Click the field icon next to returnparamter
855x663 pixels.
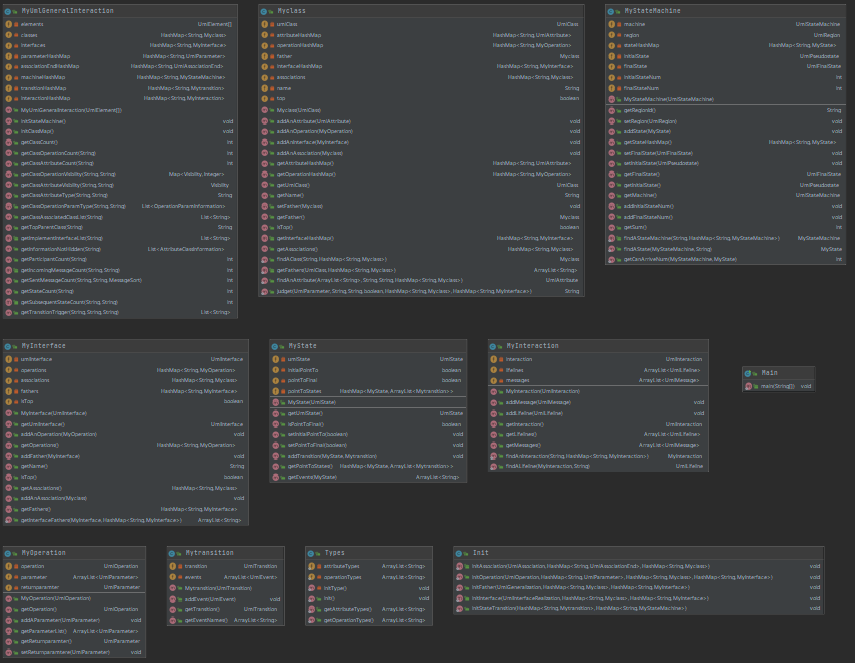pyautogui.click(x=9, y=587)
